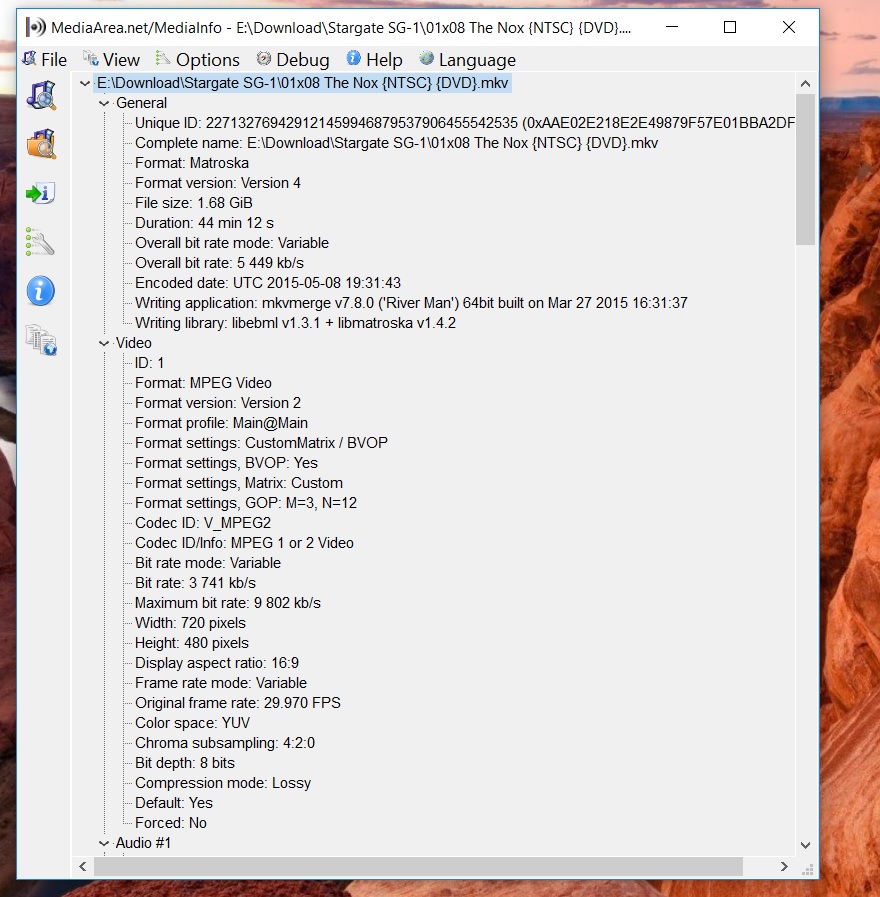Select the 'Display aspect ratio: 16:9' row
880x897 pixels.
217,664
